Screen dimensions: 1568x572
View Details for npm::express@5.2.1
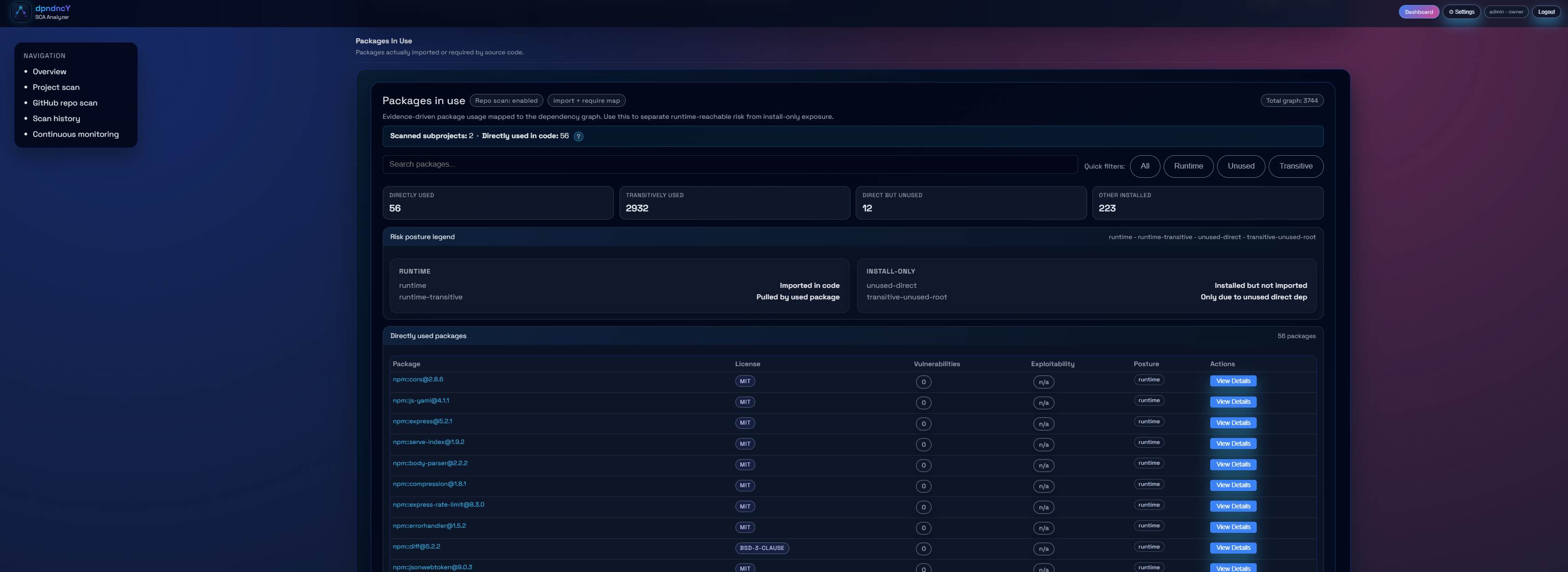(x=1233, y=423)
